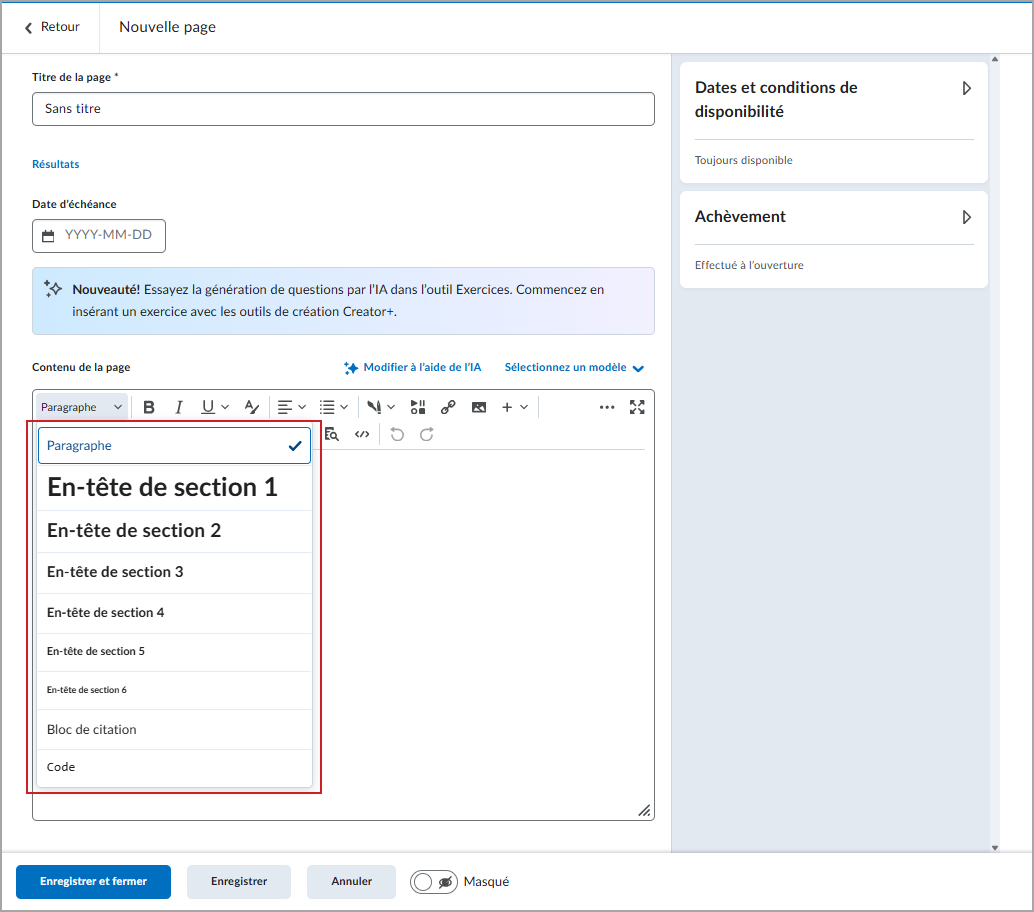
Task: Expand Dates et conditions de disponibilité panel
Action: click(967, 88)
